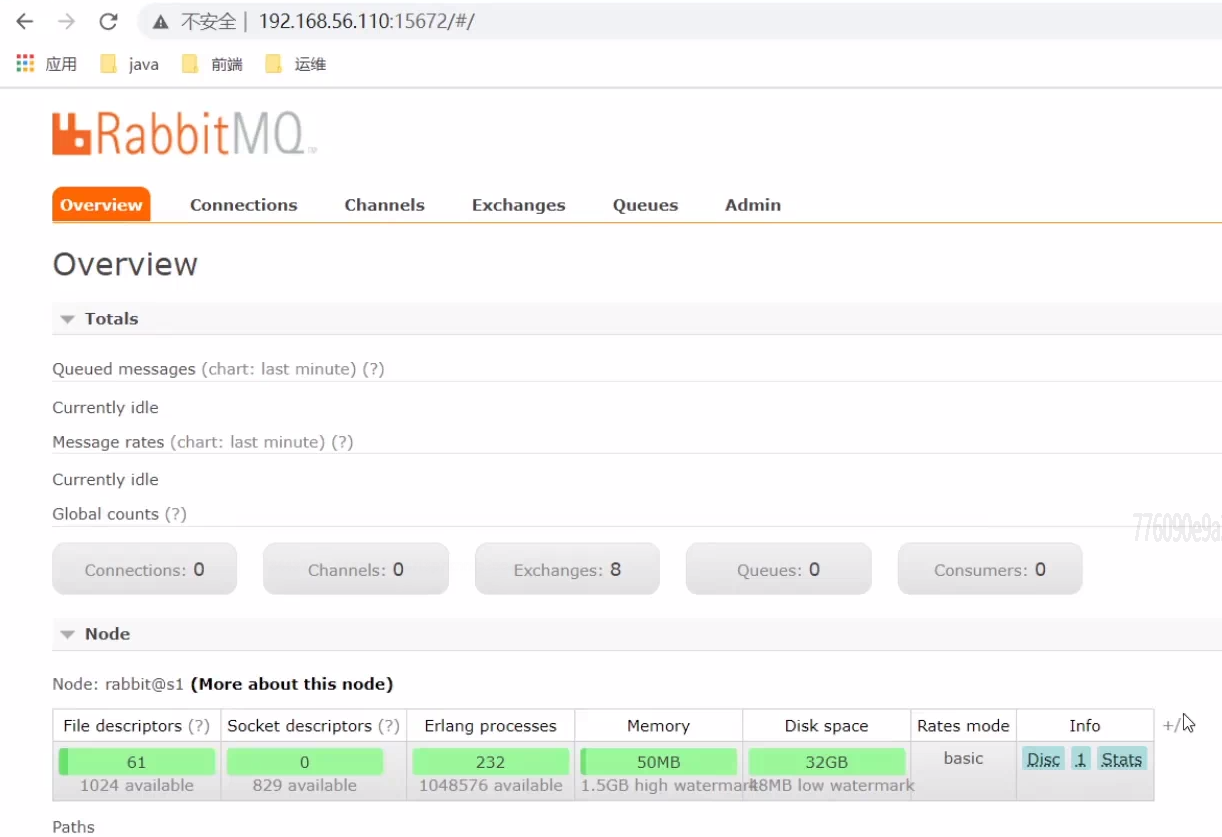Click the not-secure warning triangle icon
The image size is (1222, 837).
[160, 22]
